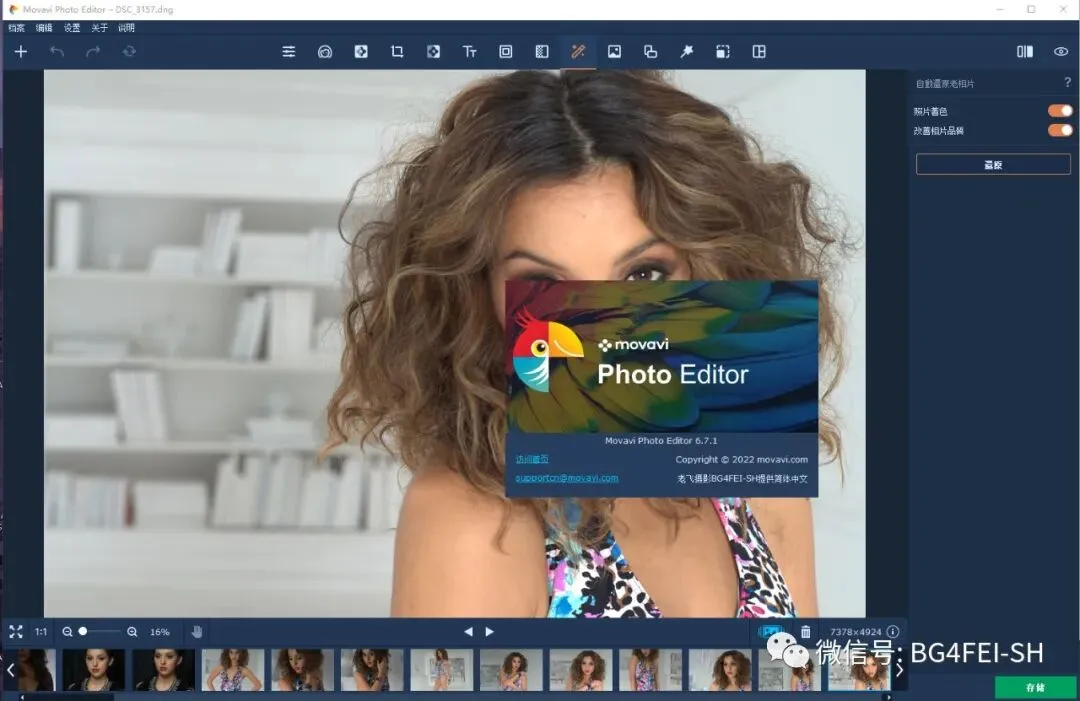Open the Adjust sliders tool
Screen dimensions: 1080x701
[x=289, y=52]
